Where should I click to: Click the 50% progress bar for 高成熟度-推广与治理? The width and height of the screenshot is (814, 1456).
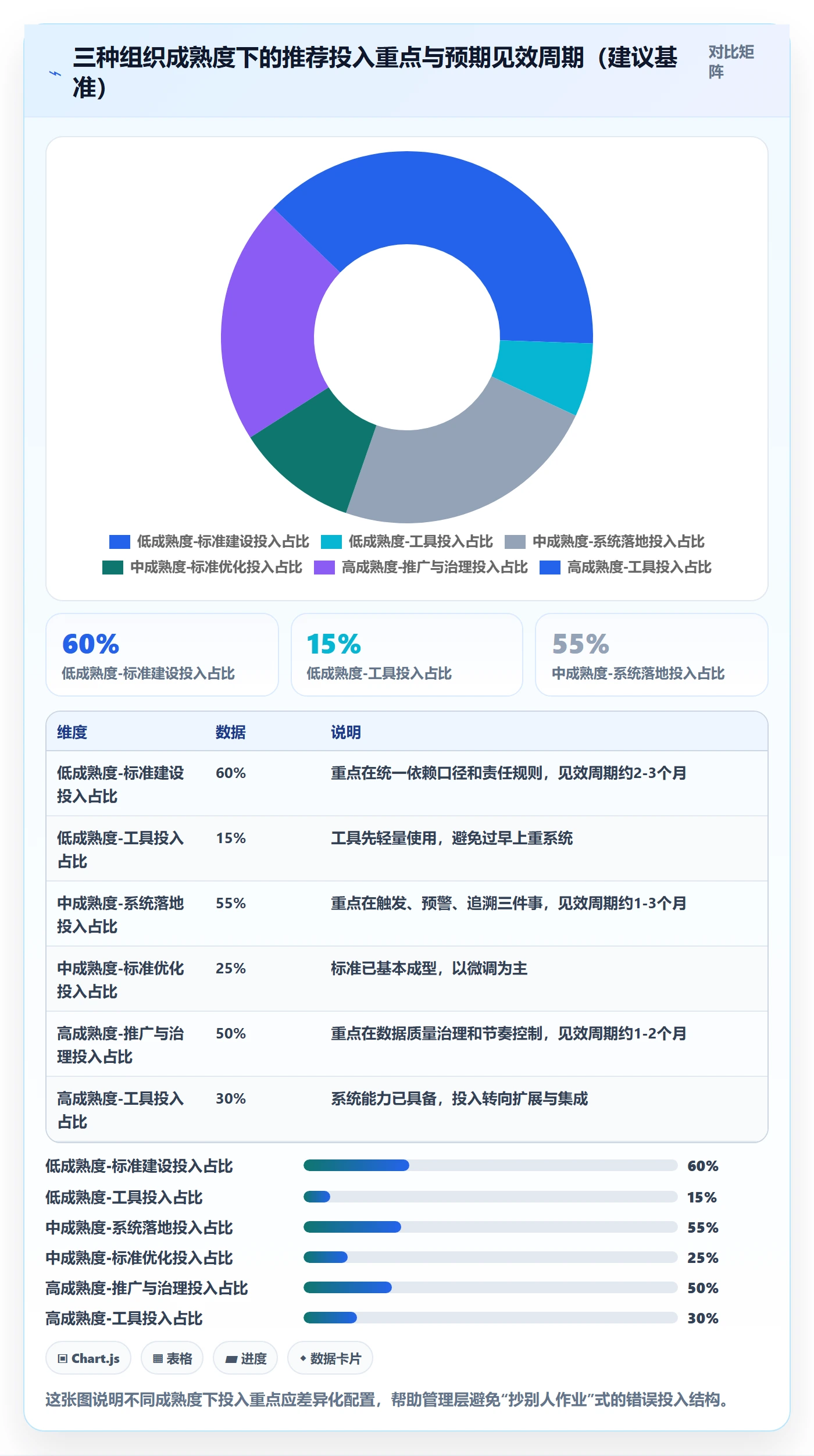pyautogui.click(x=490, y=1287)
